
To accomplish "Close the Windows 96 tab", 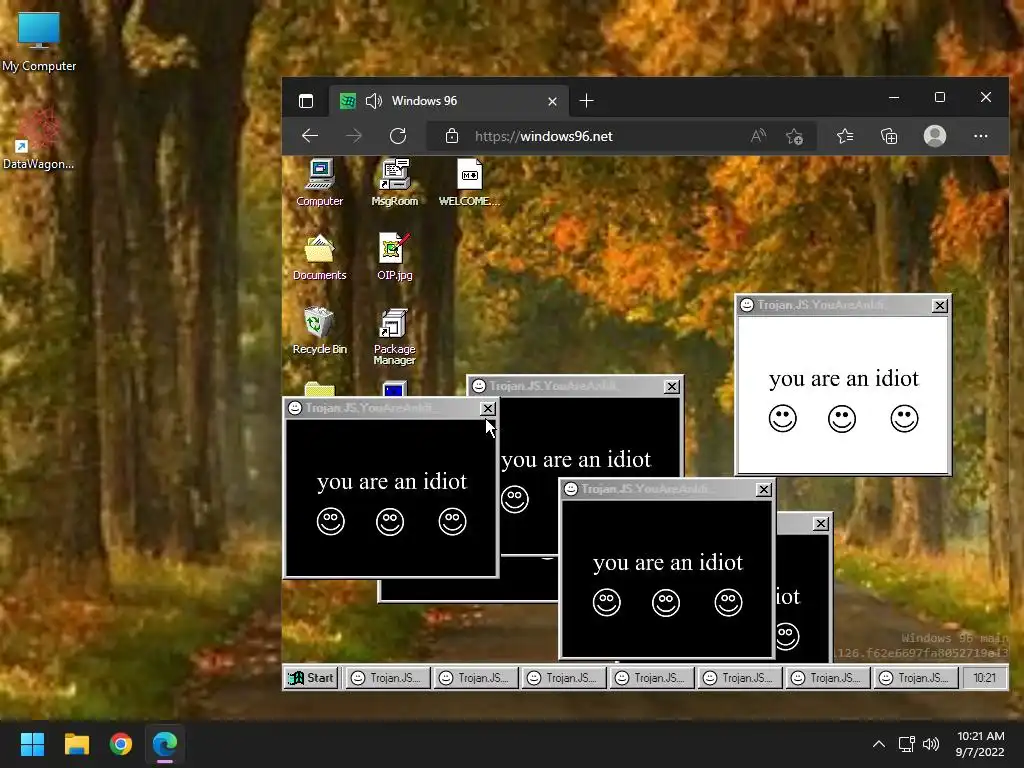I will pos(552,101).
